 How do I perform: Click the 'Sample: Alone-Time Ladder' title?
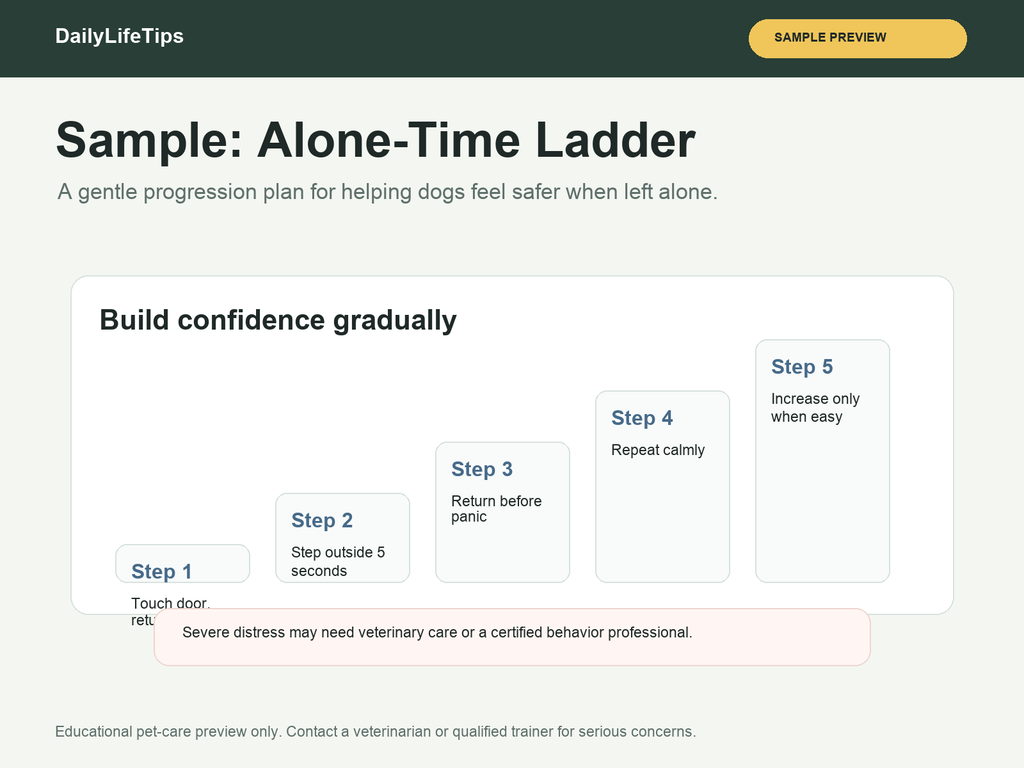click(376, 140)
